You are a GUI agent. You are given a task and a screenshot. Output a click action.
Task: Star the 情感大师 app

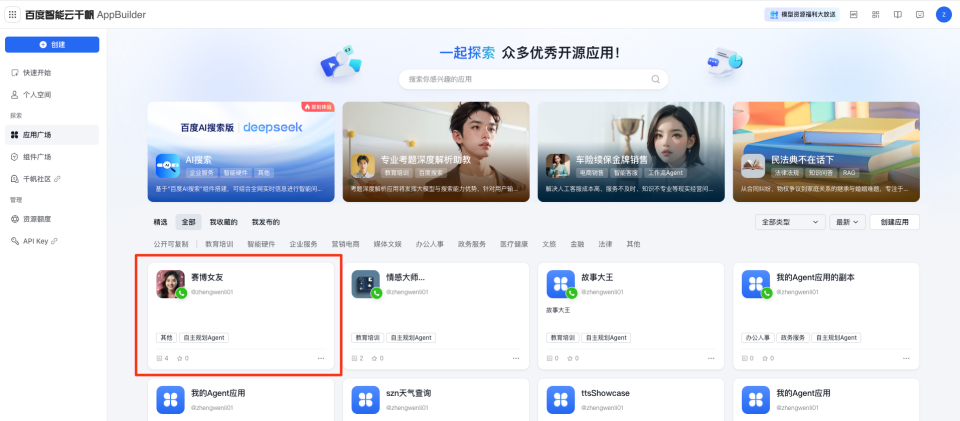click(x=375, y=359)
